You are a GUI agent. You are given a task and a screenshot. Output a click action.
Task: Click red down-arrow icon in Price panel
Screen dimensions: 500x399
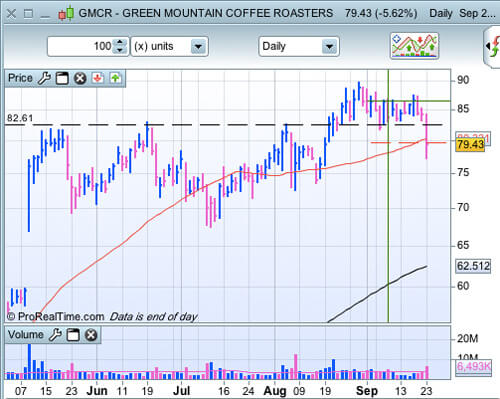[98, 78]
